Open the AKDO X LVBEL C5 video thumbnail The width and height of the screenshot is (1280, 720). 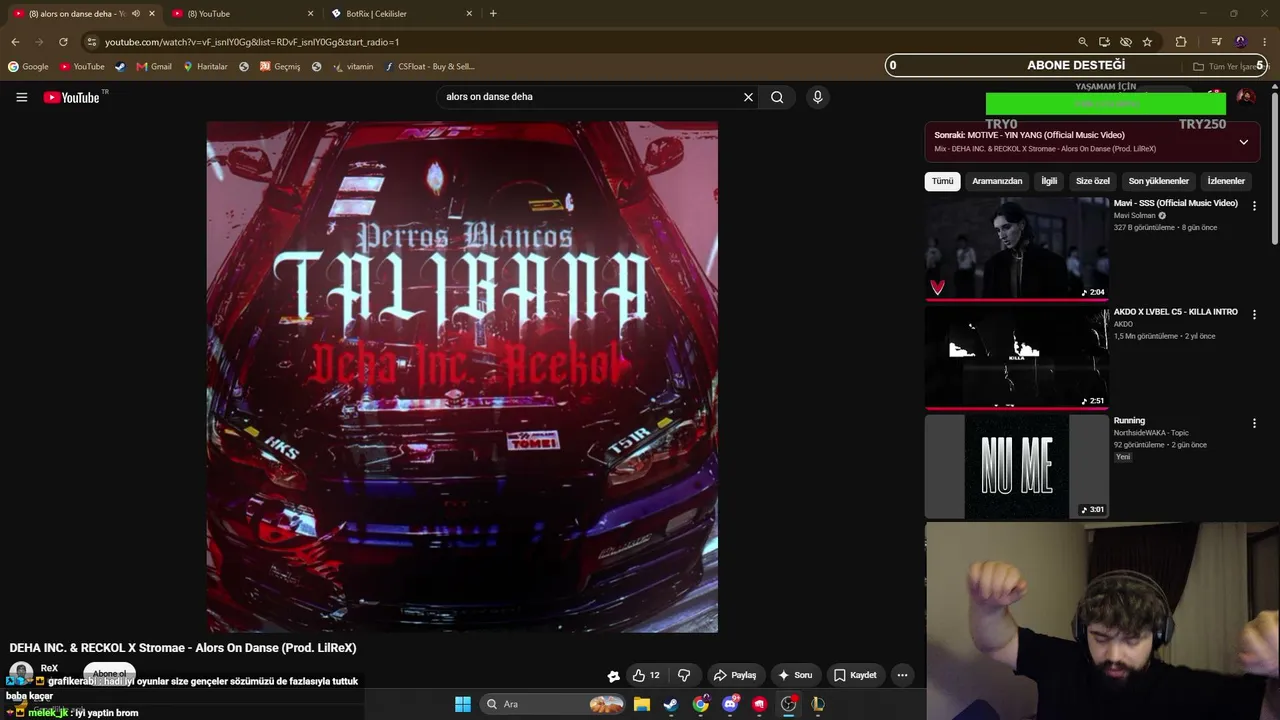pyautogui.click(x=1017, y=357)
